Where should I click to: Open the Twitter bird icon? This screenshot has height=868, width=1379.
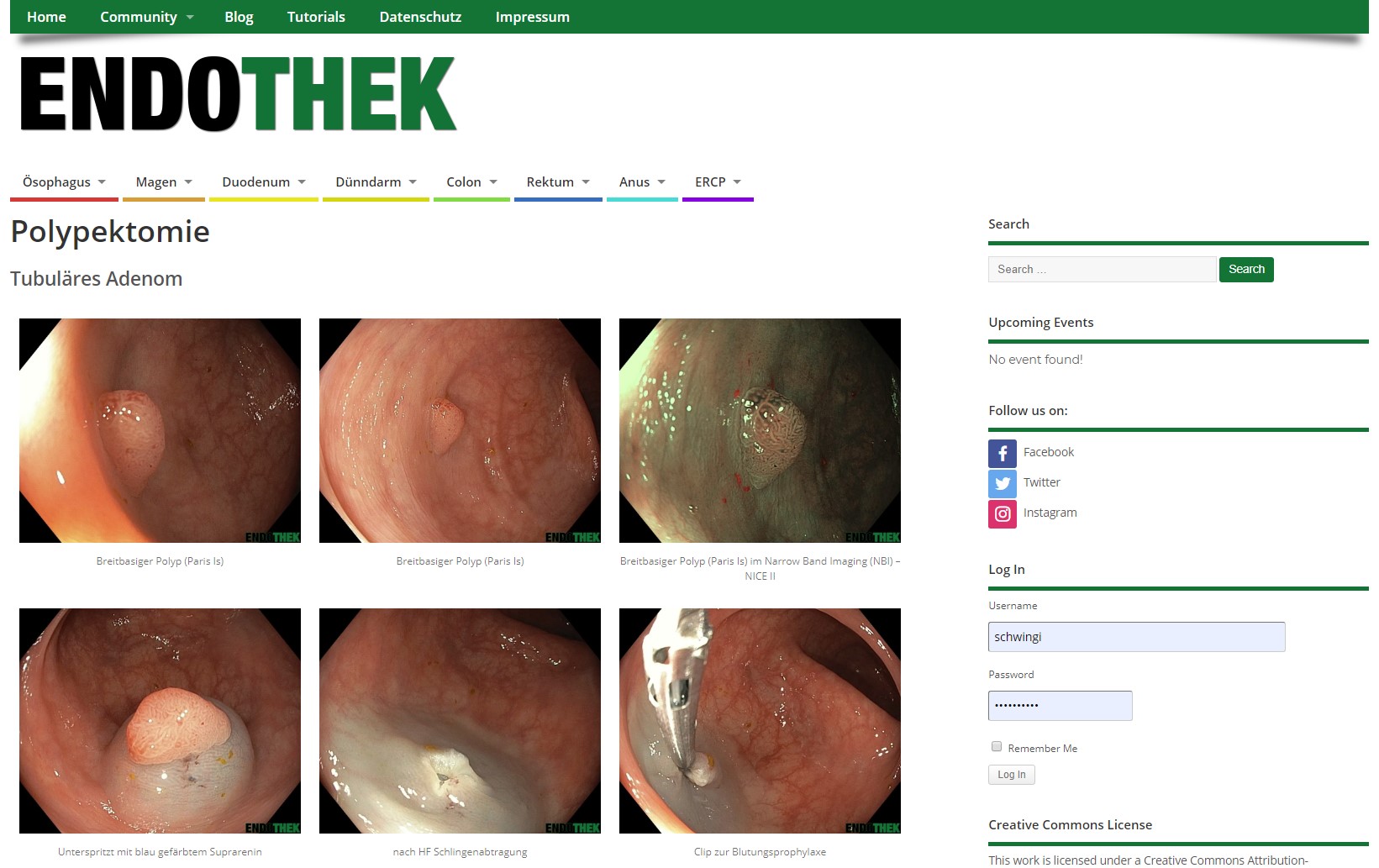(1003, 484)
